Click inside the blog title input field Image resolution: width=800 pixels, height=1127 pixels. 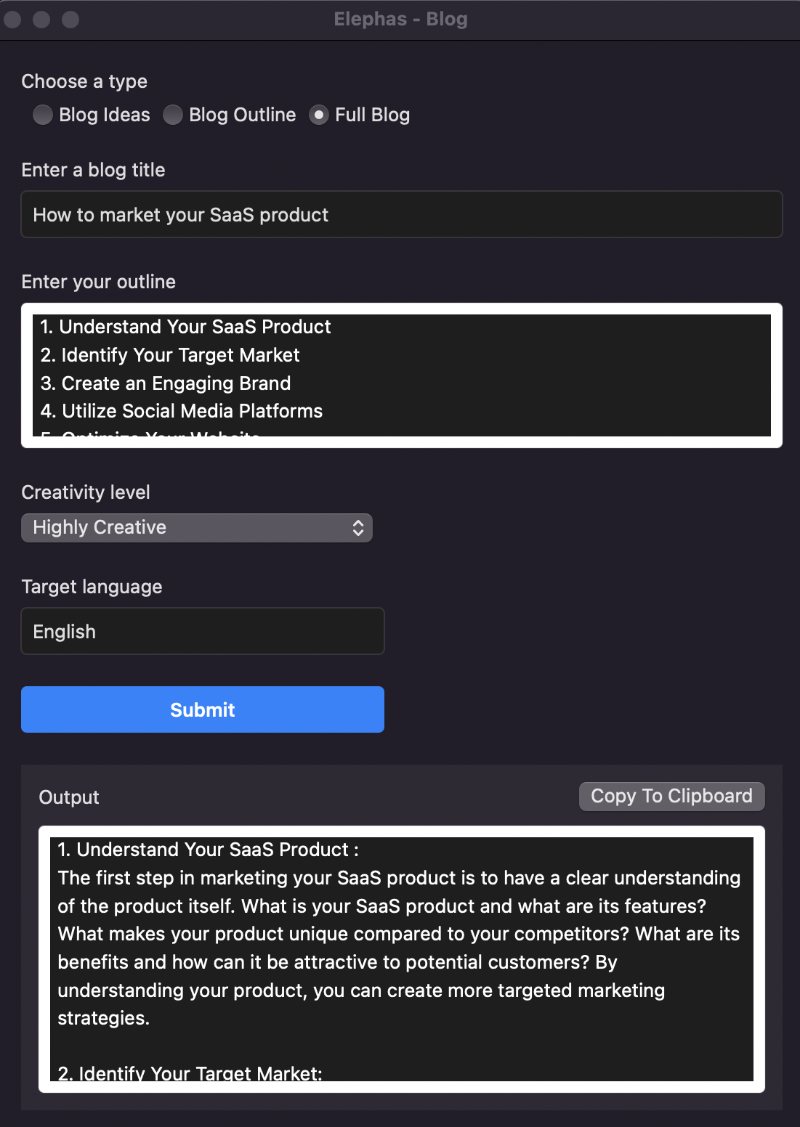[400, 214]
